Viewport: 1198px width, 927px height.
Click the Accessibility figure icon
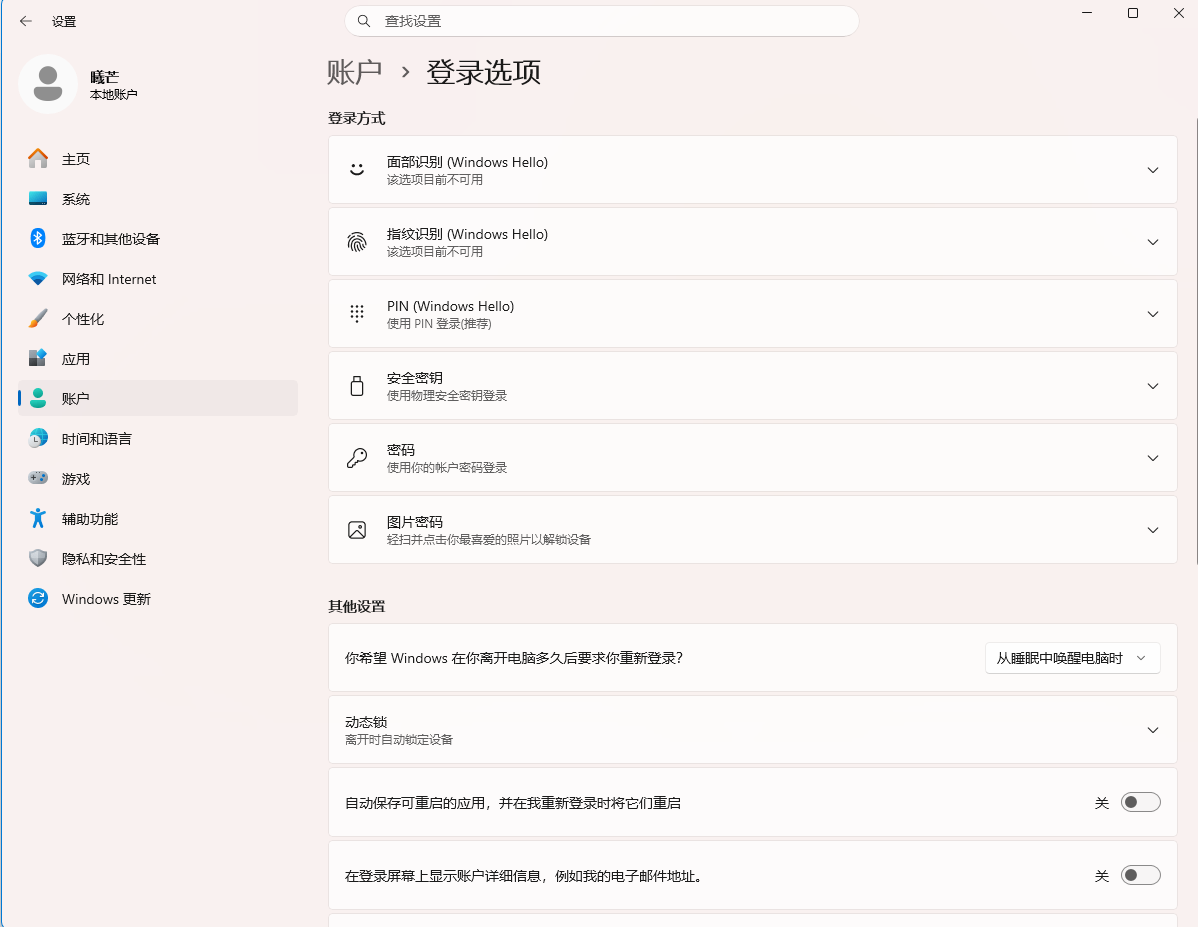tap(38, 518)
